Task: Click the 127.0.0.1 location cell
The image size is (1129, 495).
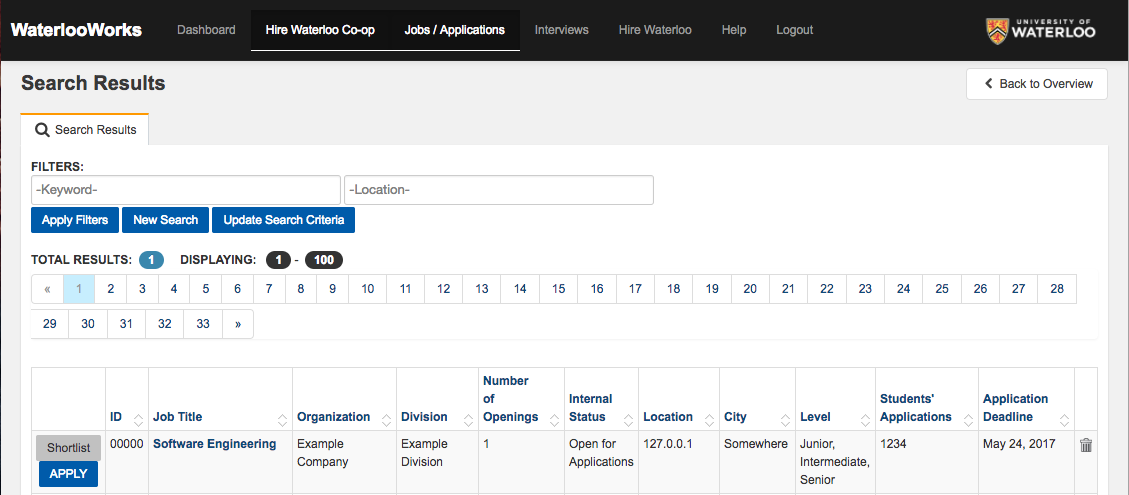Action: (678, 462)
